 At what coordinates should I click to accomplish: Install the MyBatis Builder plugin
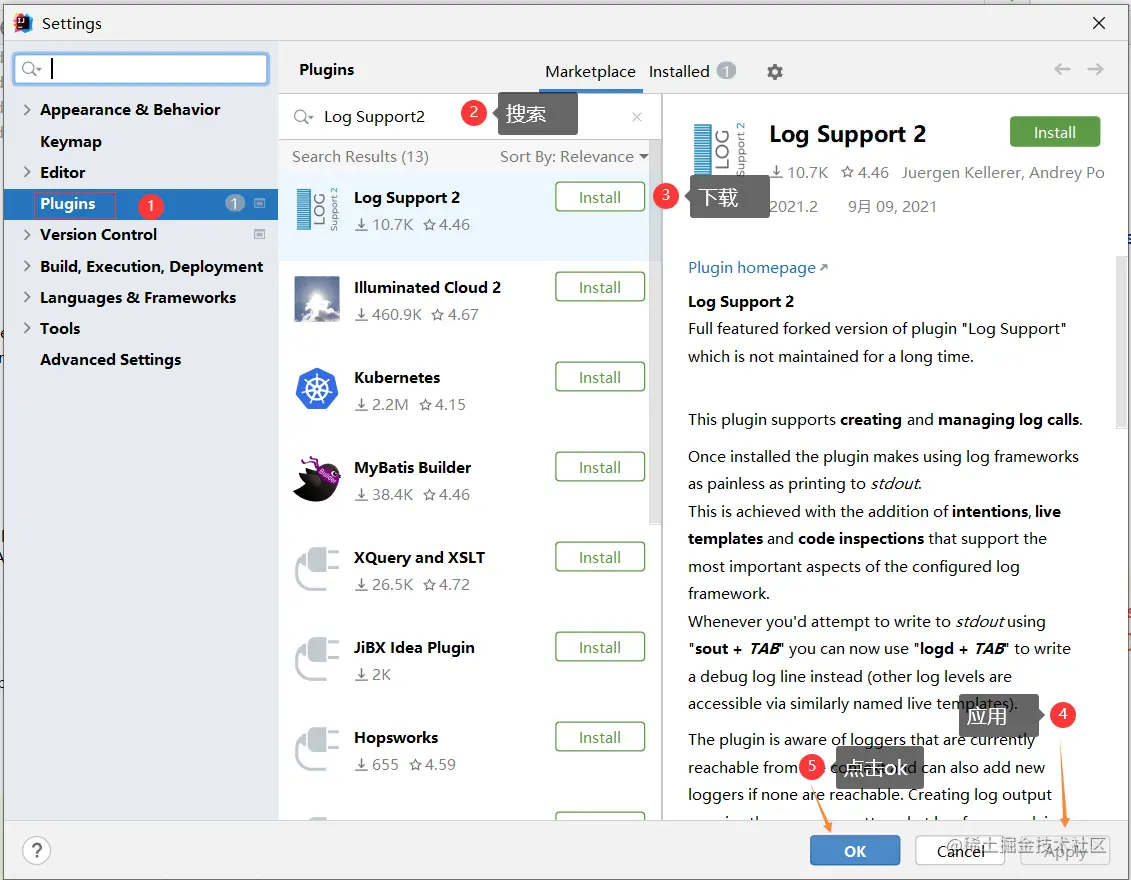coord(599,467)
